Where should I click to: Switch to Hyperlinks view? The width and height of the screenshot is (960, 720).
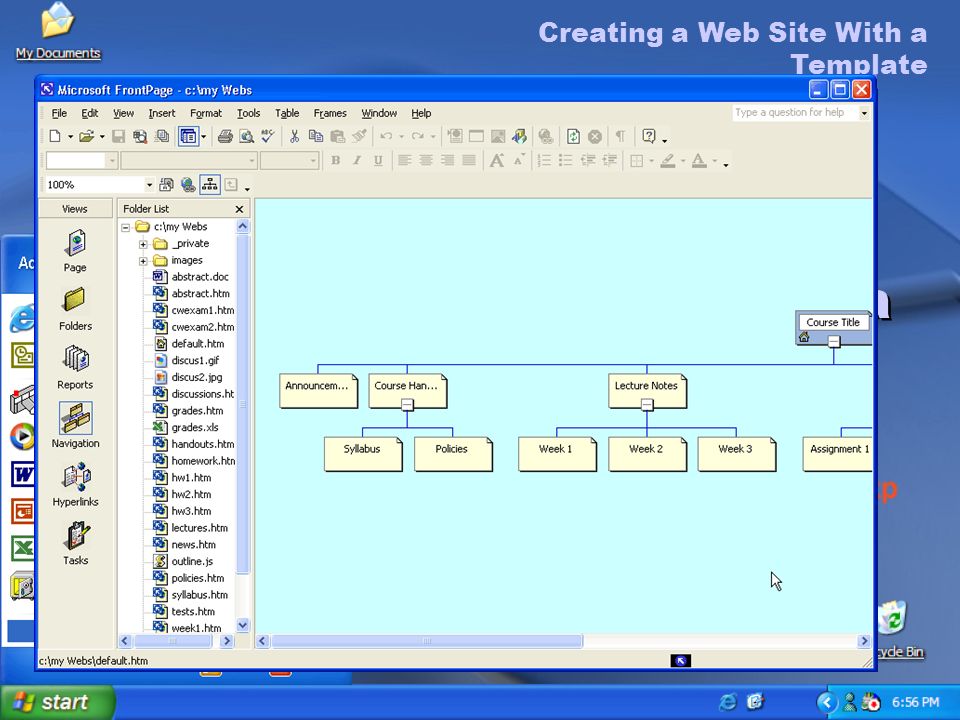click(x=75, y=484)
